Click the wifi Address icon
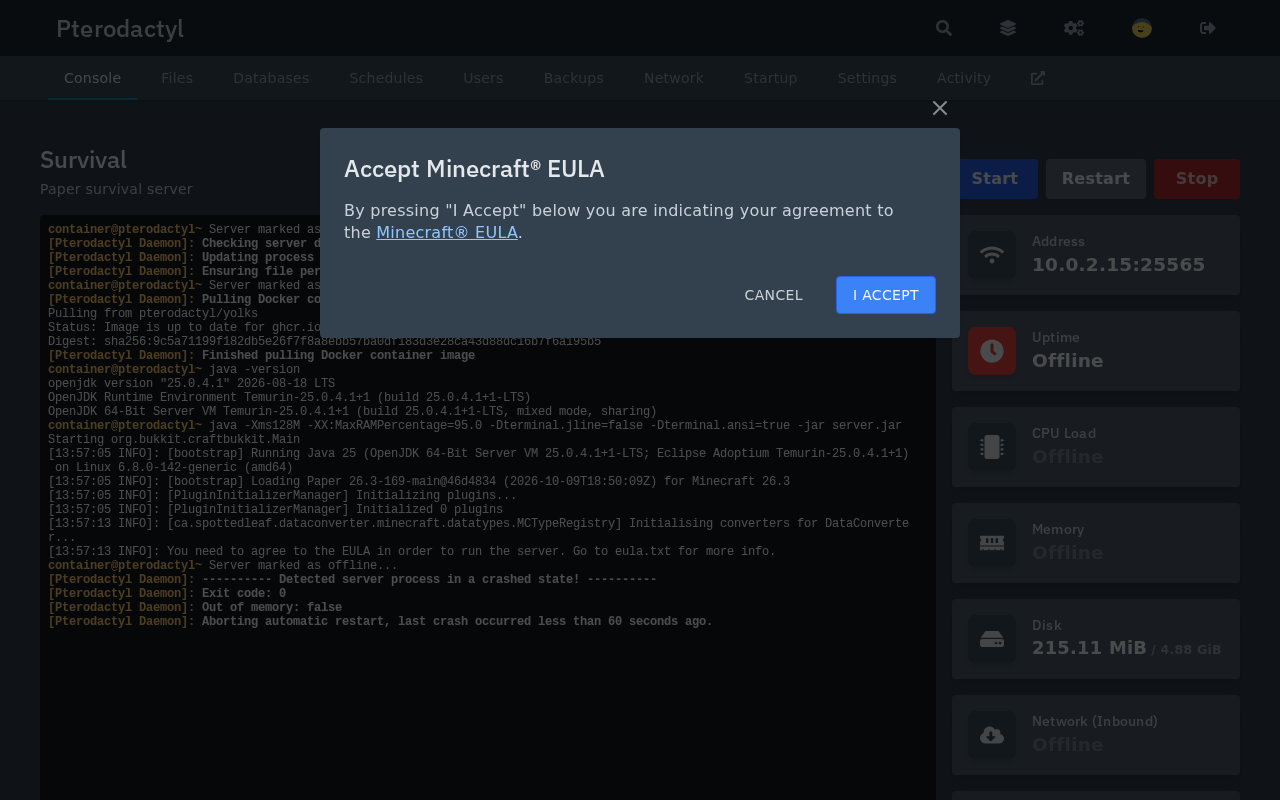Screen dimensions: 1280x800 pos(992,255)
